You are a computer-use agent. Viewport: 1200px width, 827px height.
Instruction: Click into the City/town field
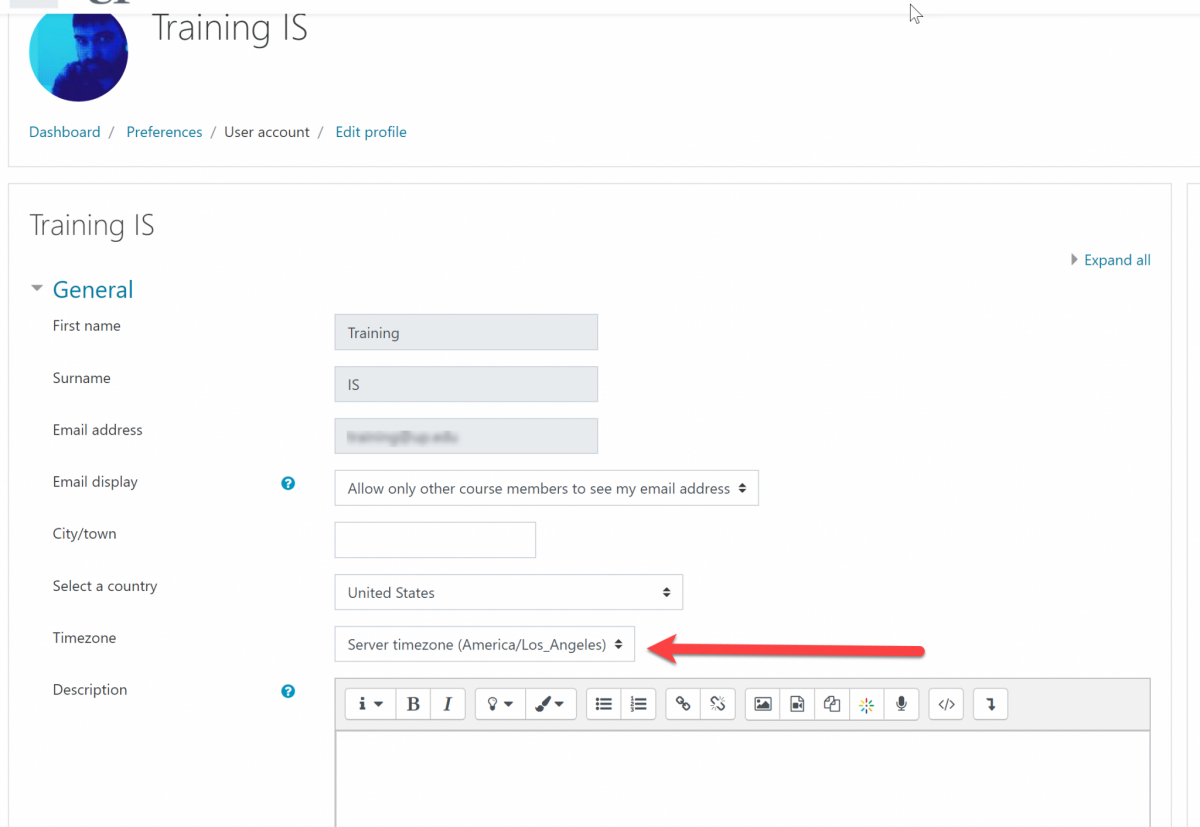pyautogui.click(x=435, y=540)
